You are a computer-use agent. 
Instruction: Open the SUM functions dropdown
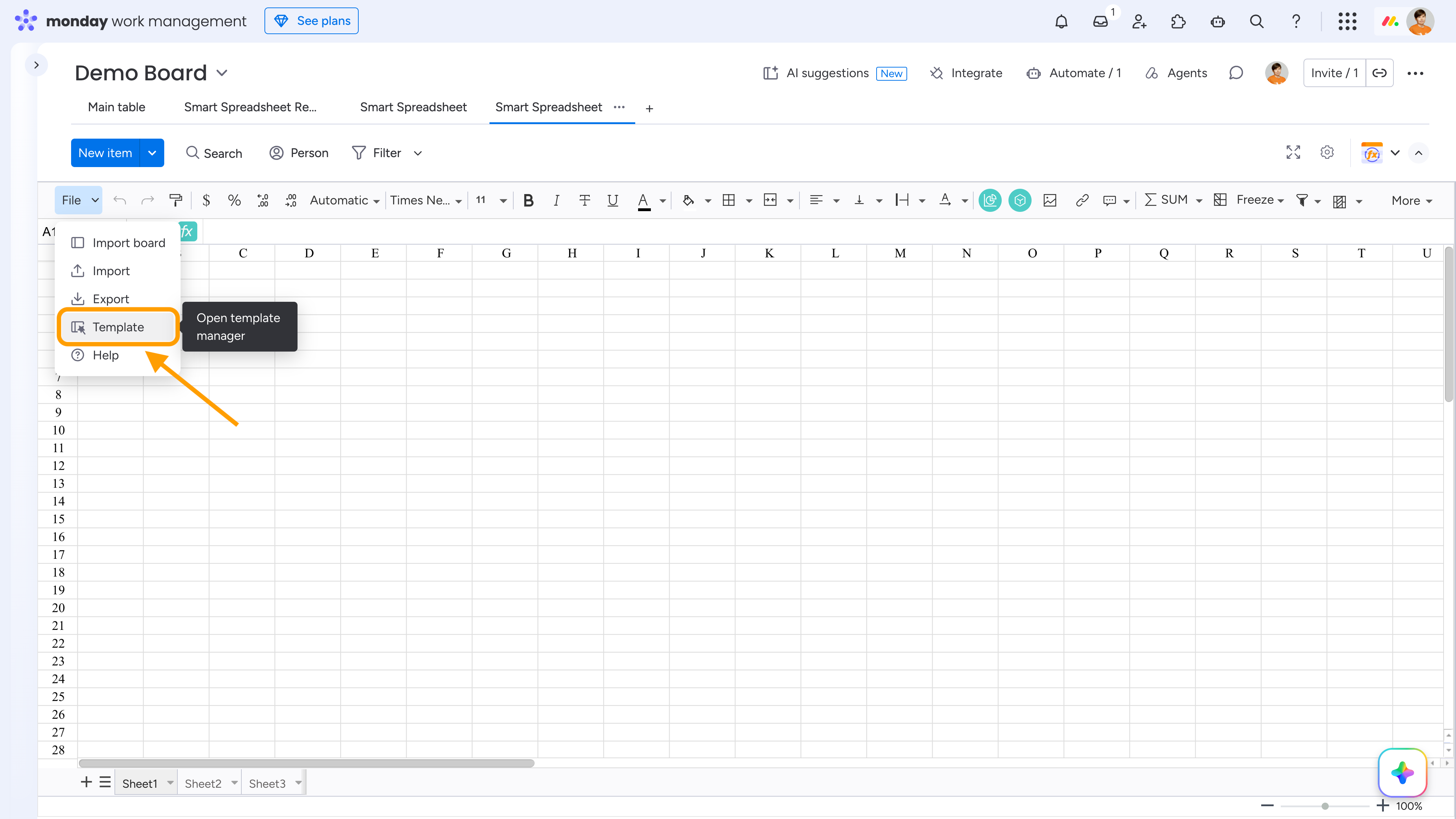tap(1173, 200)
